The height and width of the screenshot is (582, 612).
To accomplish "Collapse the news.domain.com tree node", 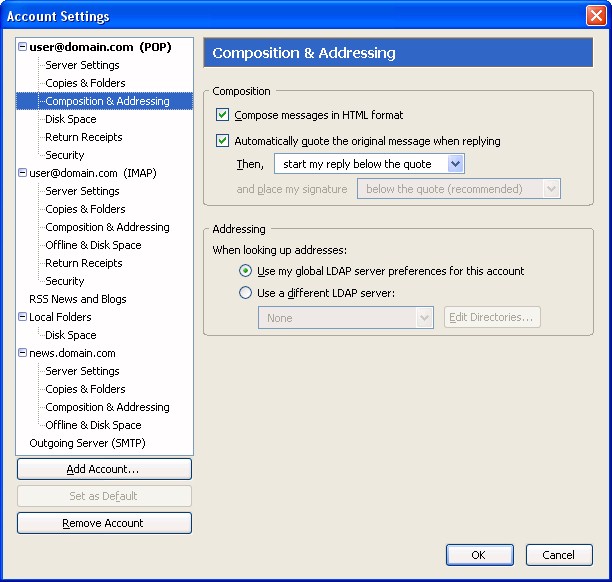I will (23, 353).
